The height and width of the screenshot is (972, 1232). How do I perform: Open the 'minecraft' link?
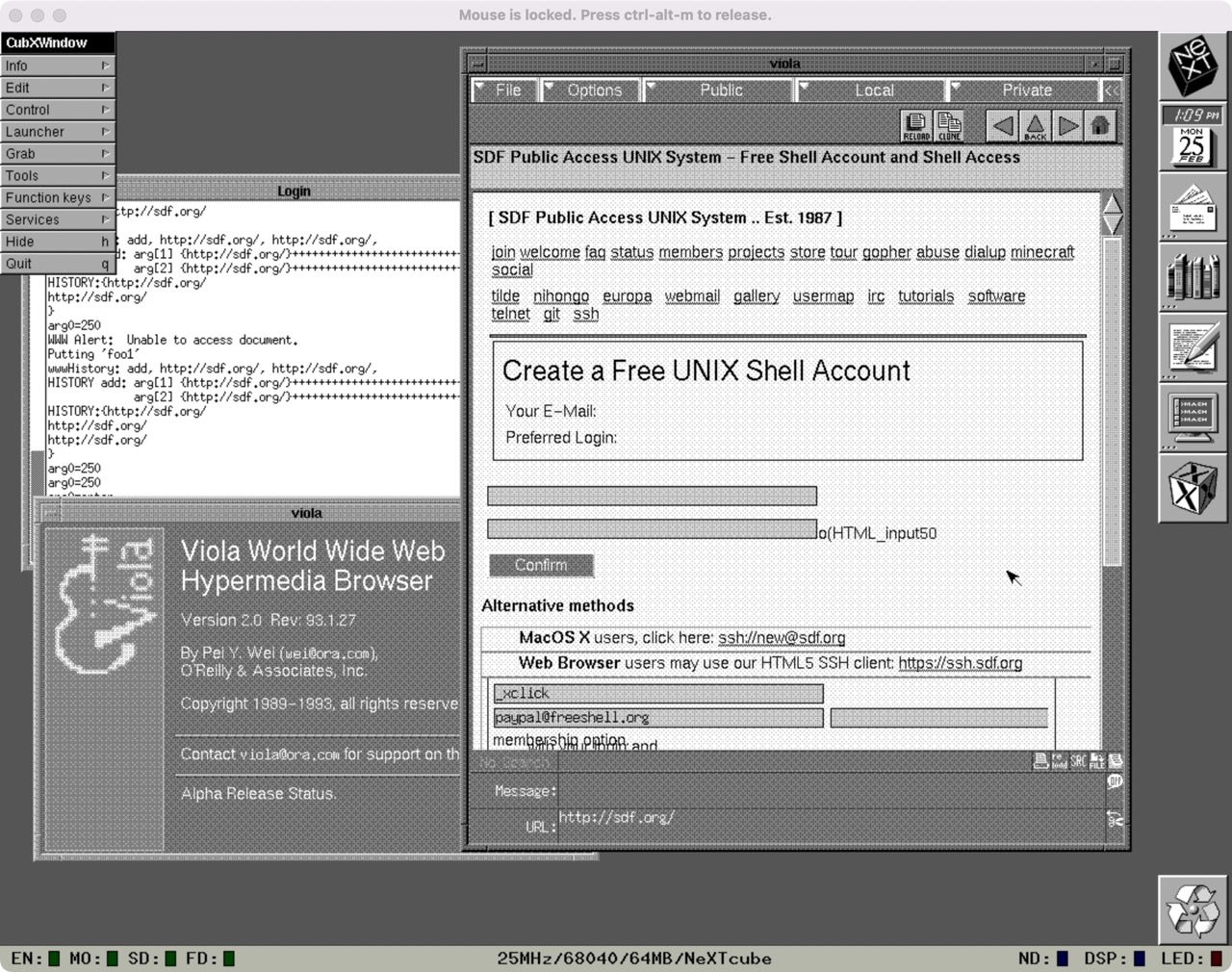tap(1042, 252)
